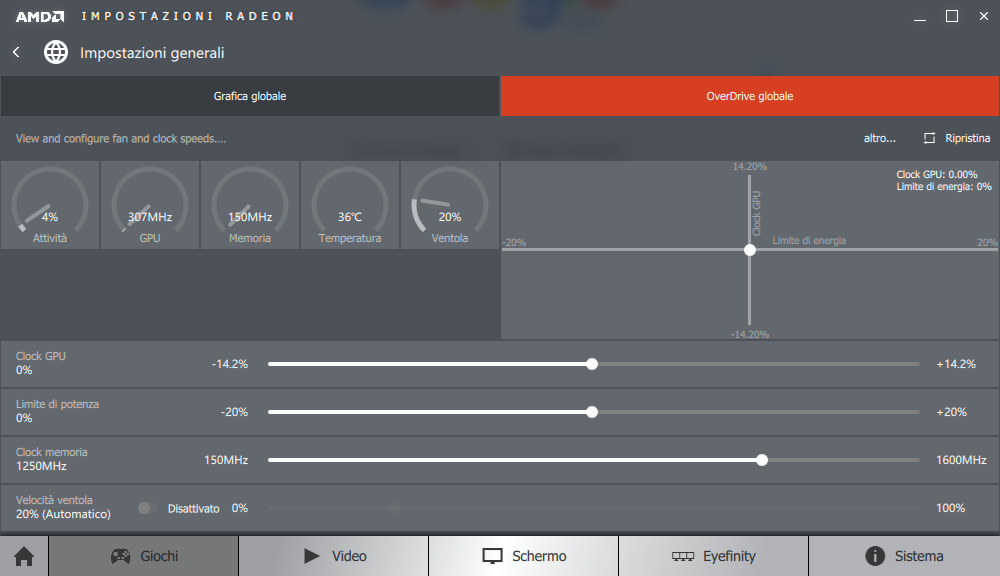
Task: Click the '-14.2%' Clock GPU minimum label
Action: click(230, 364)
